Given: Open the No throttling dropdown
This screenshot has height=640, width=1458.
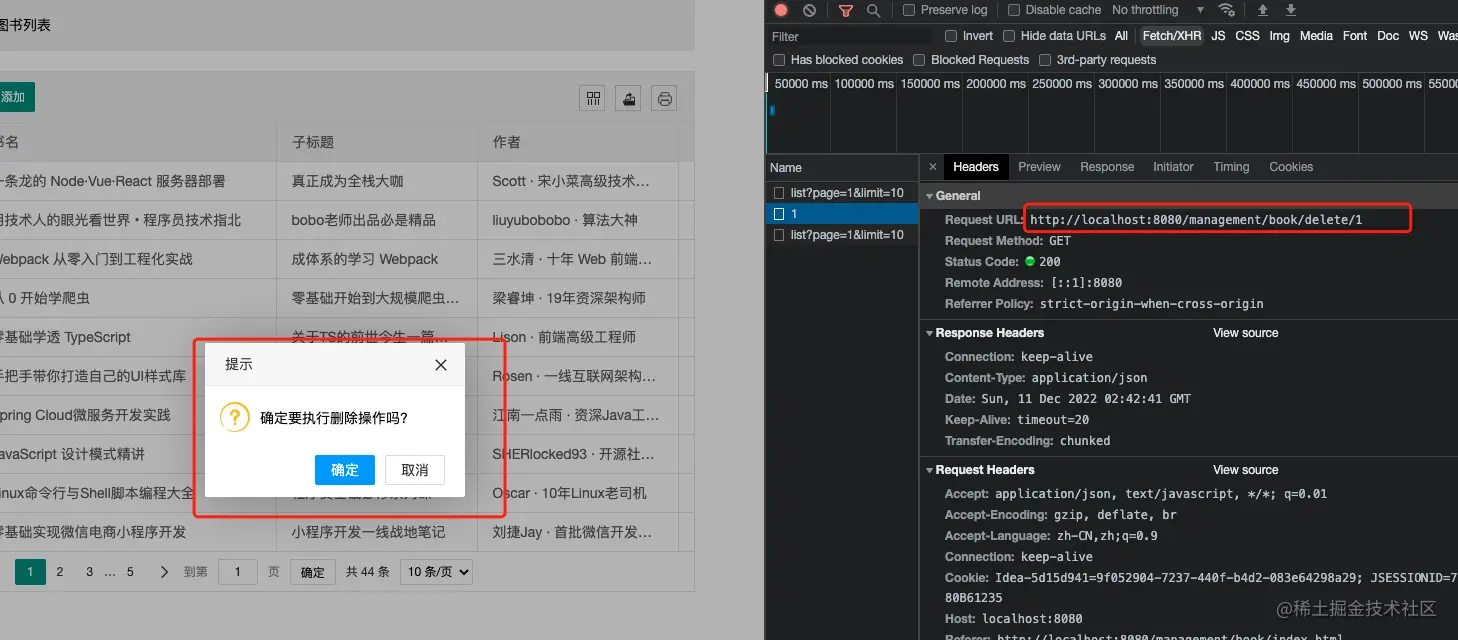Looking at the screenshot, I should pos(1158,10).
